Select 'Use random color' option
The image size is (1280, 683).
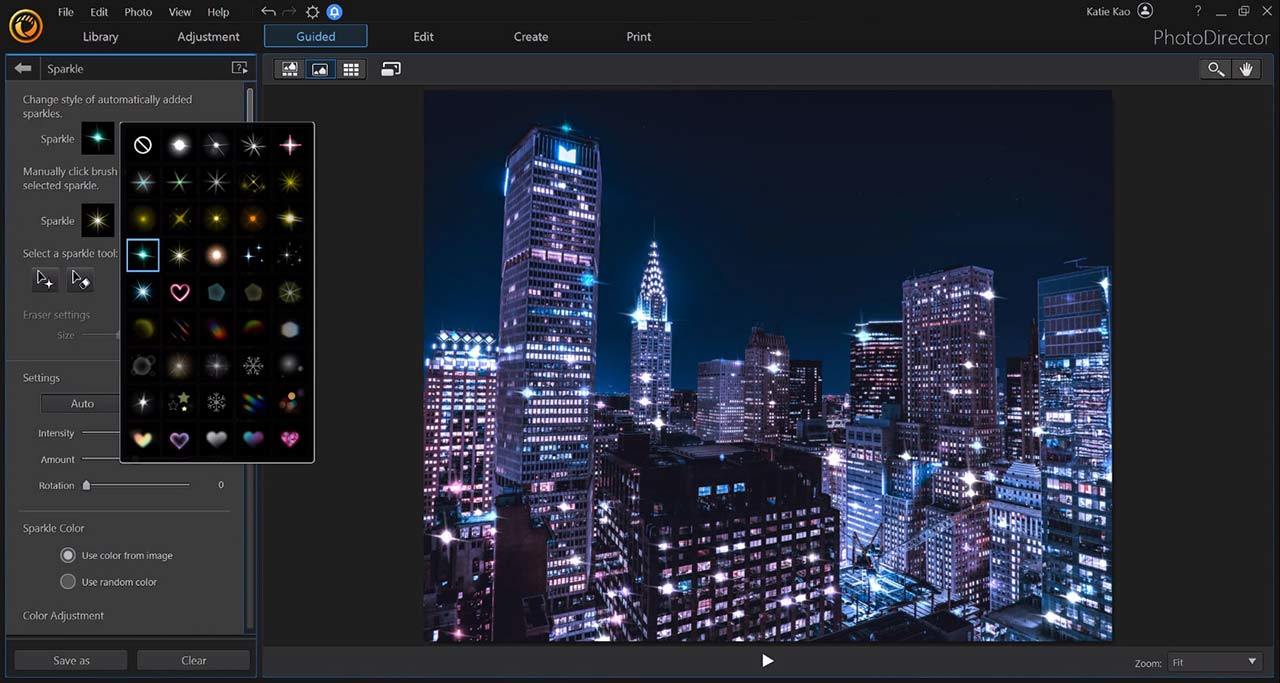click(x=68, y=581)
